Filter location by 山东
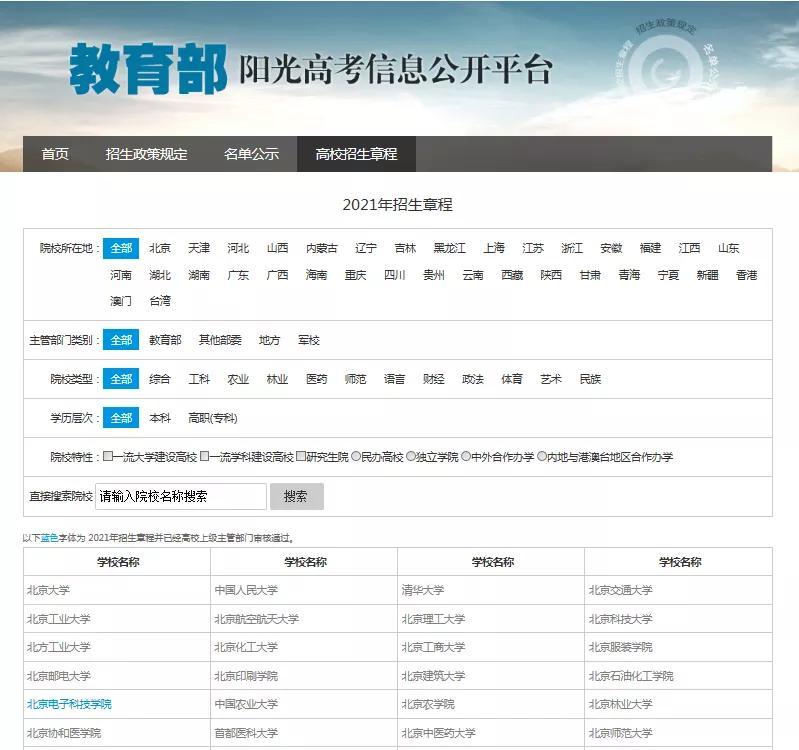The height and width of the screenshot is (750, 799). (728, 248)
